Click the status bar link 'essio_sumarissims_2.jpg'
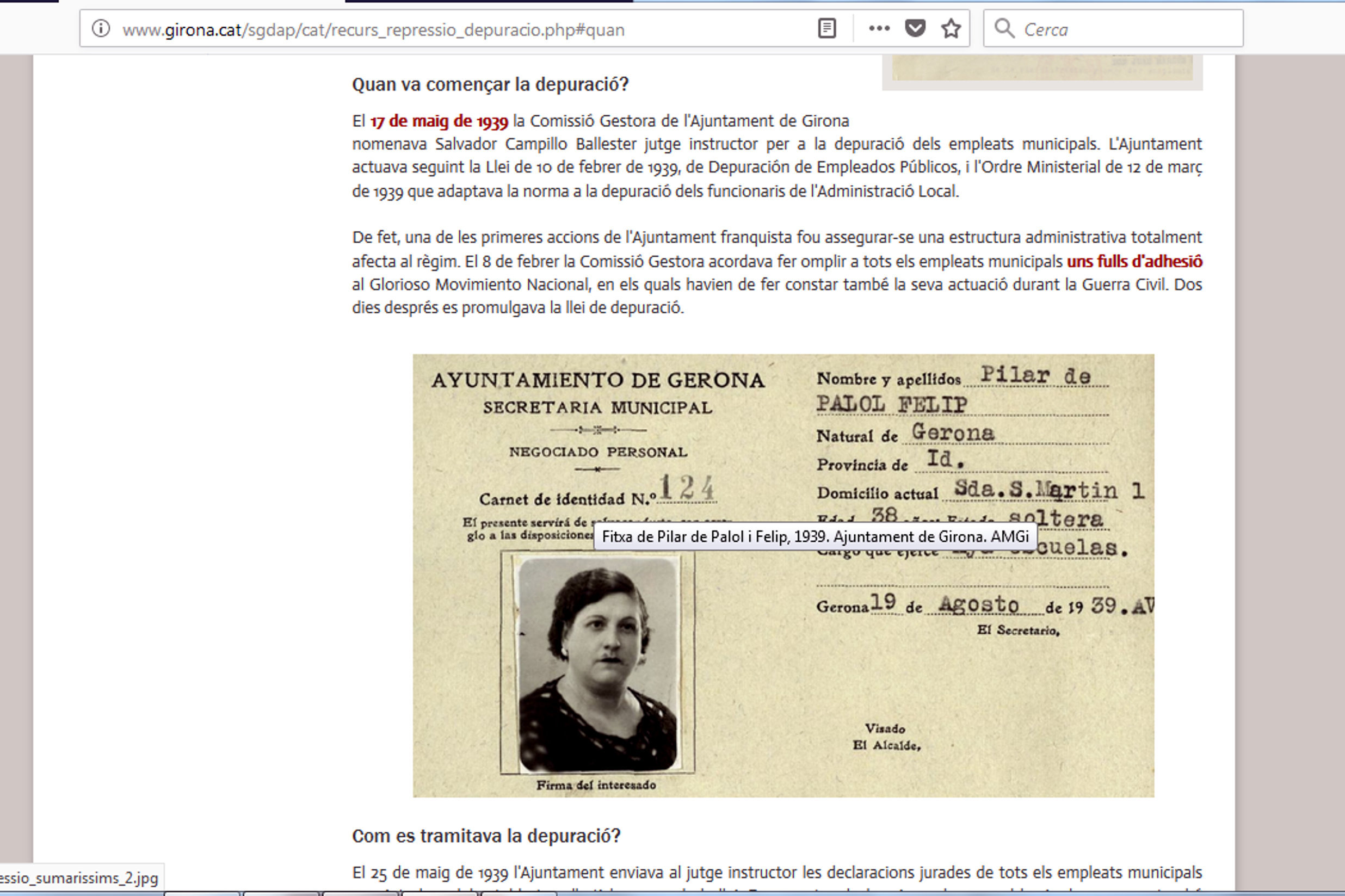Image resolution: width=1345 pixels, height=896 pixels. click(x=80, y=878)
